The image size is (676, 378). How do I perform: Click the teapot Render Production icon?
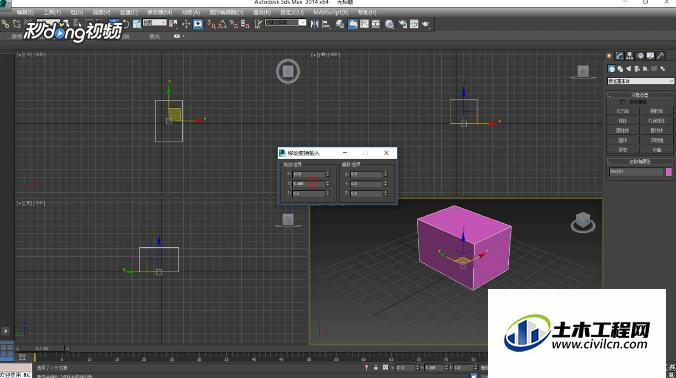click(426, 24)
